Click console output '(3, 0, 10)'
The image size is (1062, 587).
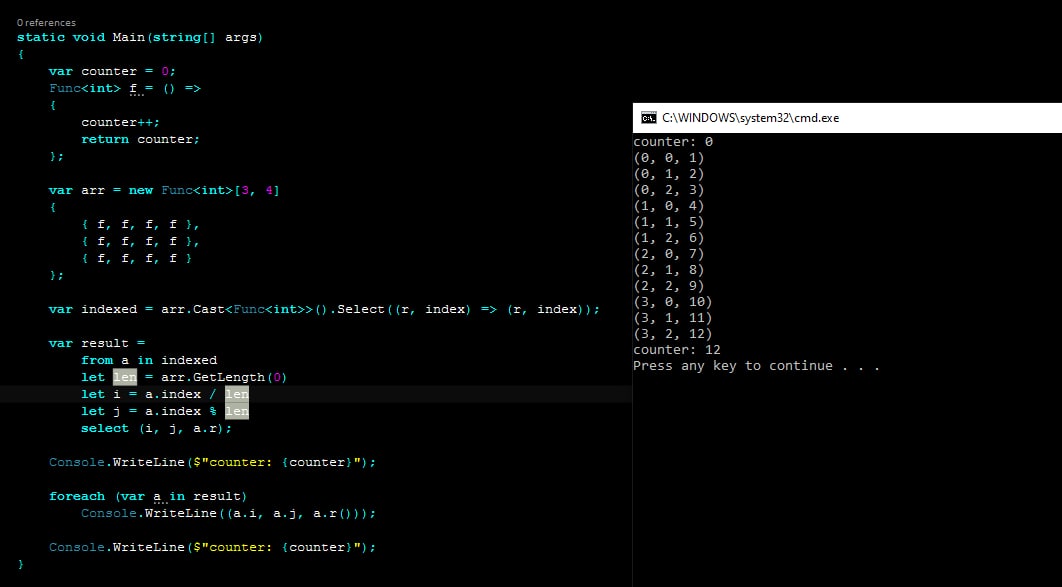(x=673, y=302)
